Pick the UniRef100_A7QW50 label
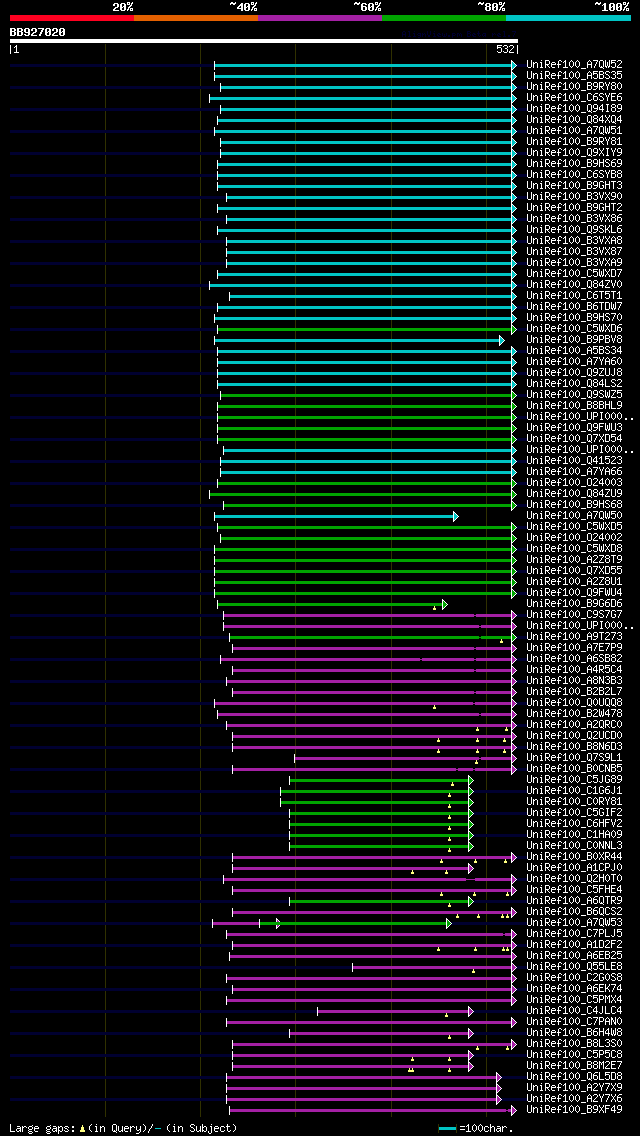The height and width of the screenshot is (1136, 640). point(574,516)
